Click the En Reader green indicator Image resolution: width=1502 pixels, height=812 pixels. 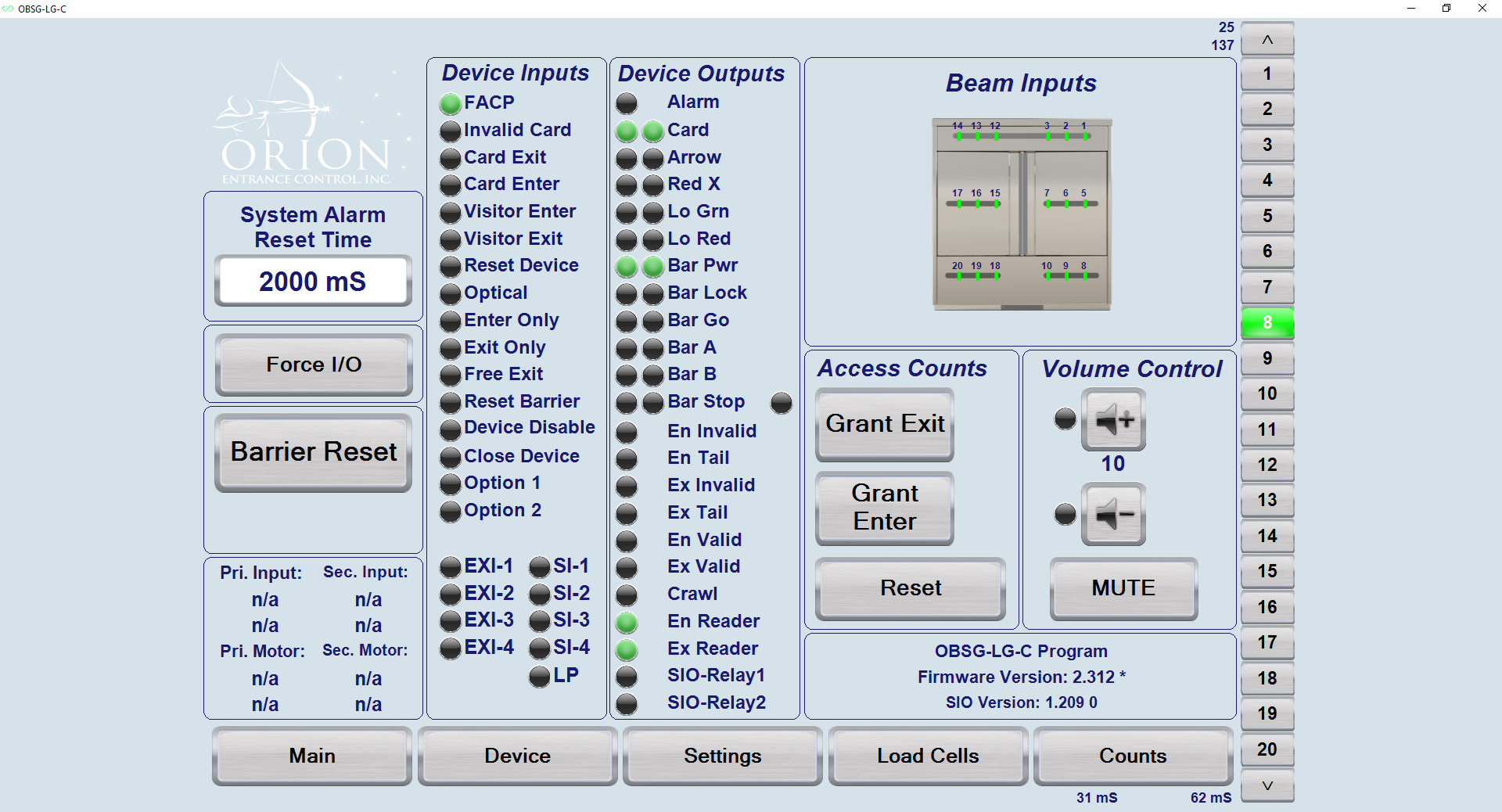627,623
